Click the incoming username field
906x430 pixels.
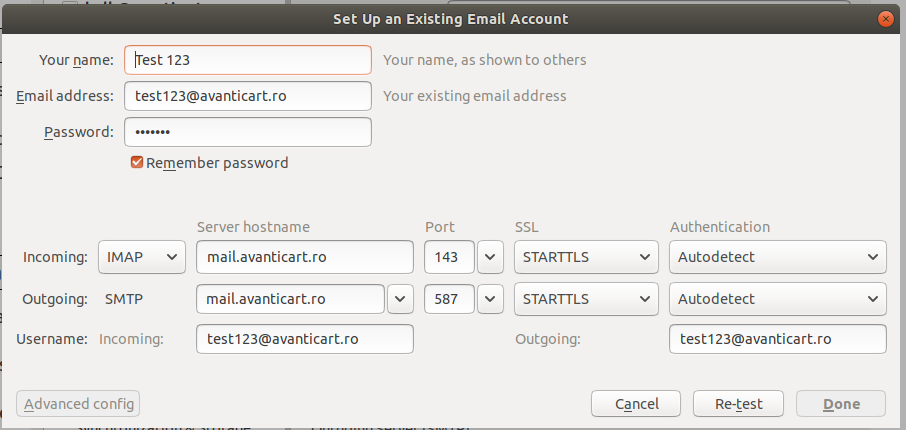tap(305, 339)
